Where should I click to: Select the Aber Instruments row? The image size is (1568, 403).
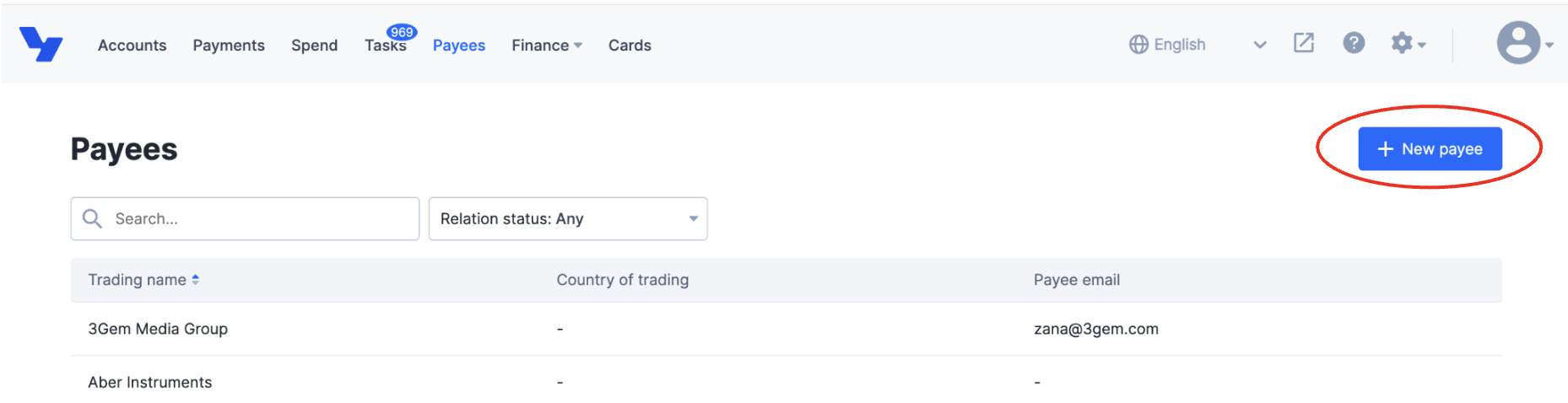pos(150,383)
